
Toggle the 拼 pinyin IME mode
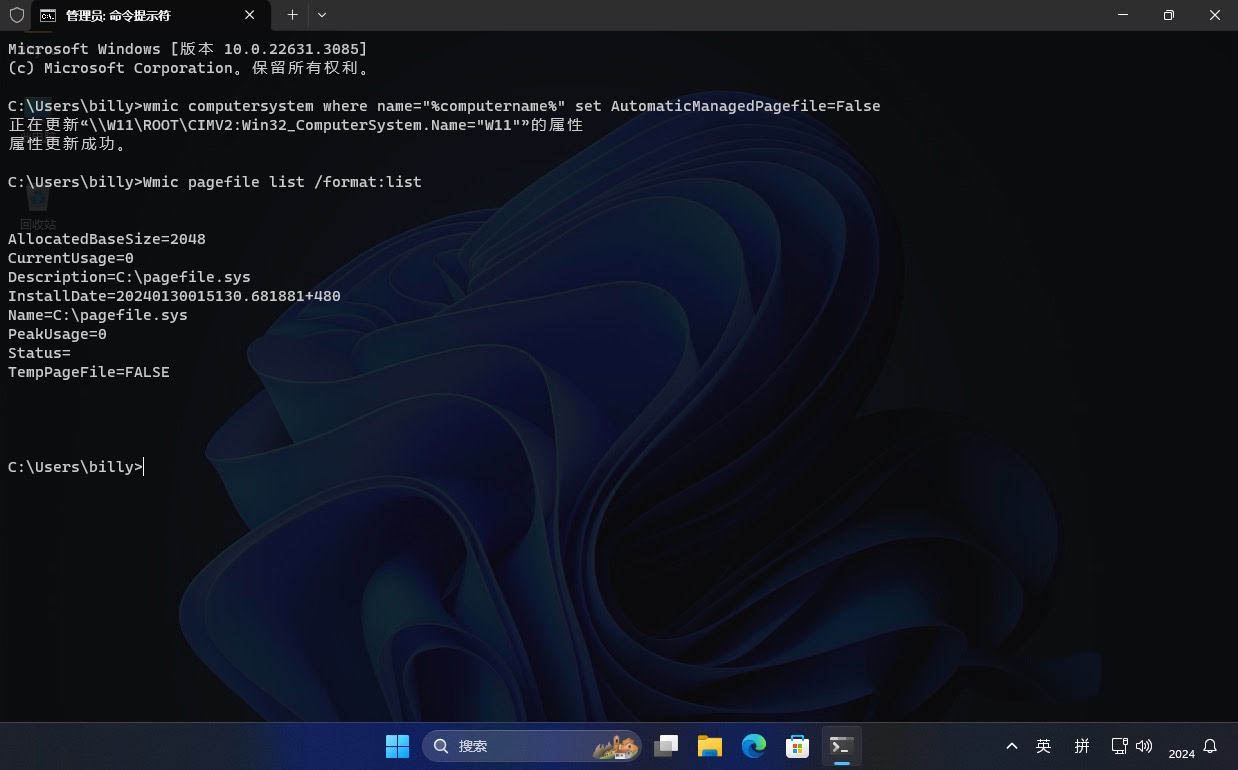(x=1082, y=746)
